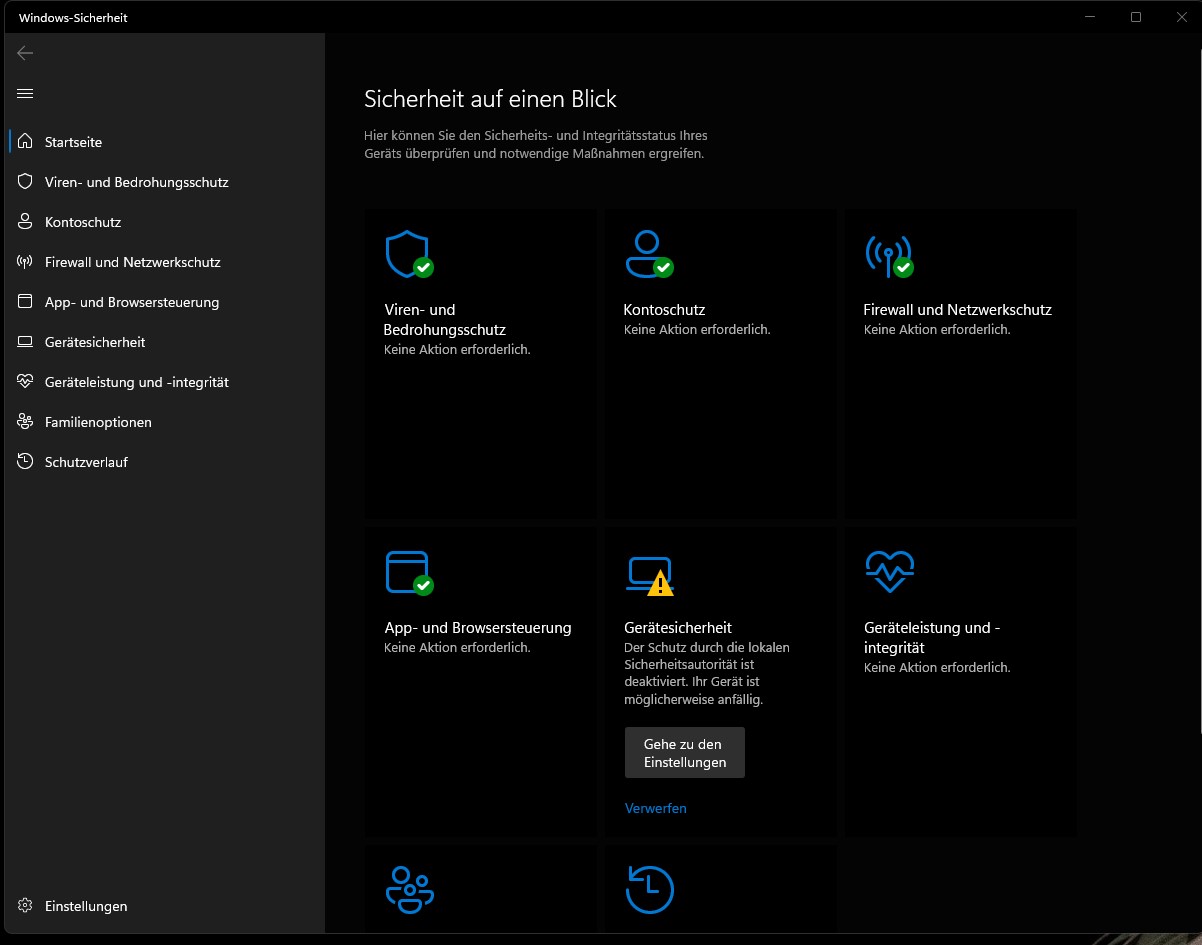Click the laptop warning icon in Gerätesicherheit tile
The height and width of the screenshot is (945, 1202).
[x=650, y=575]
